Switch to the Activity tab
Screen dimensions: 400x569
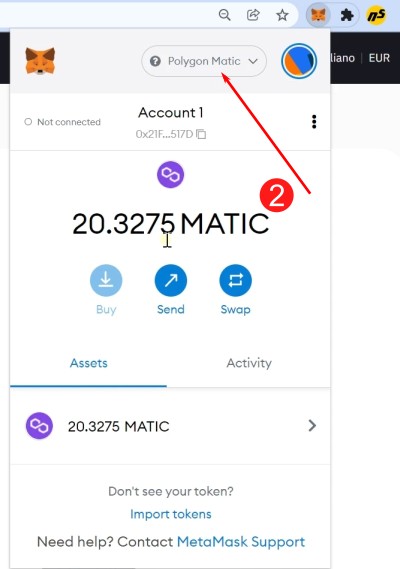(x=249, y=363)
